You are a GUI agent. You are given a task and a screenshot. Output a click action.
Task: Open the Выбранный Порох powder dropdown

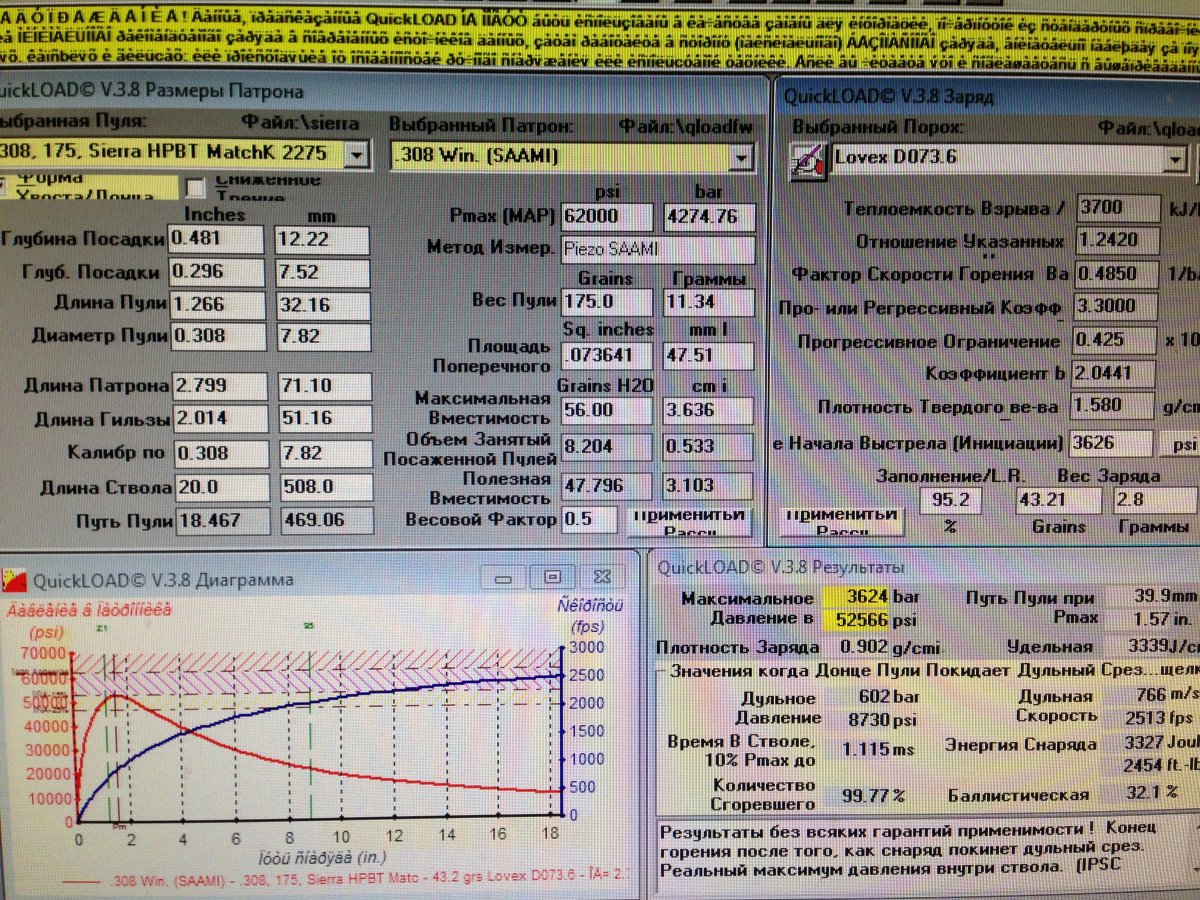(1176, 161)
